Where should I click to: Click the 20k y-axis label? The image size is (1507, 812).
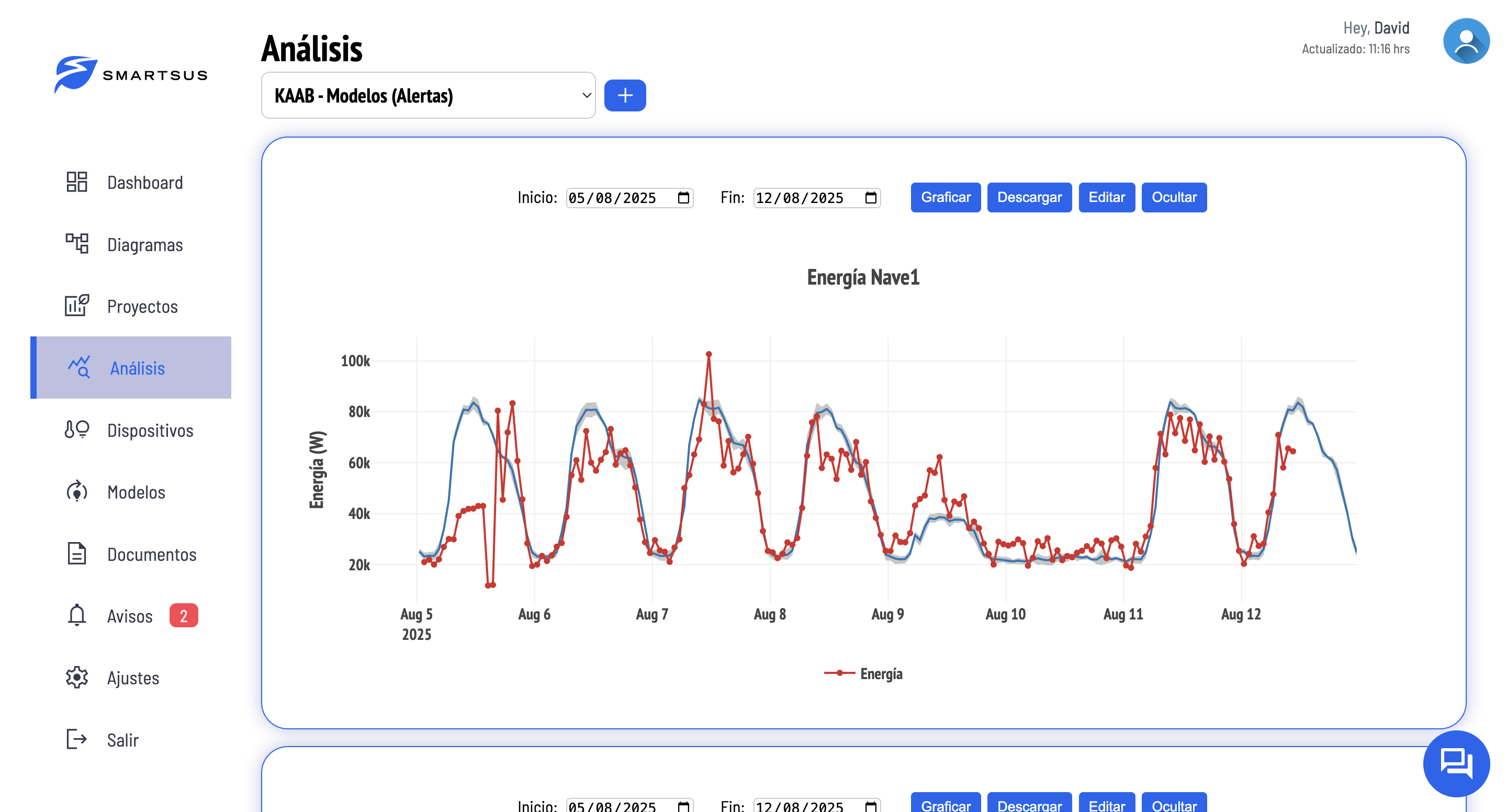358,565
